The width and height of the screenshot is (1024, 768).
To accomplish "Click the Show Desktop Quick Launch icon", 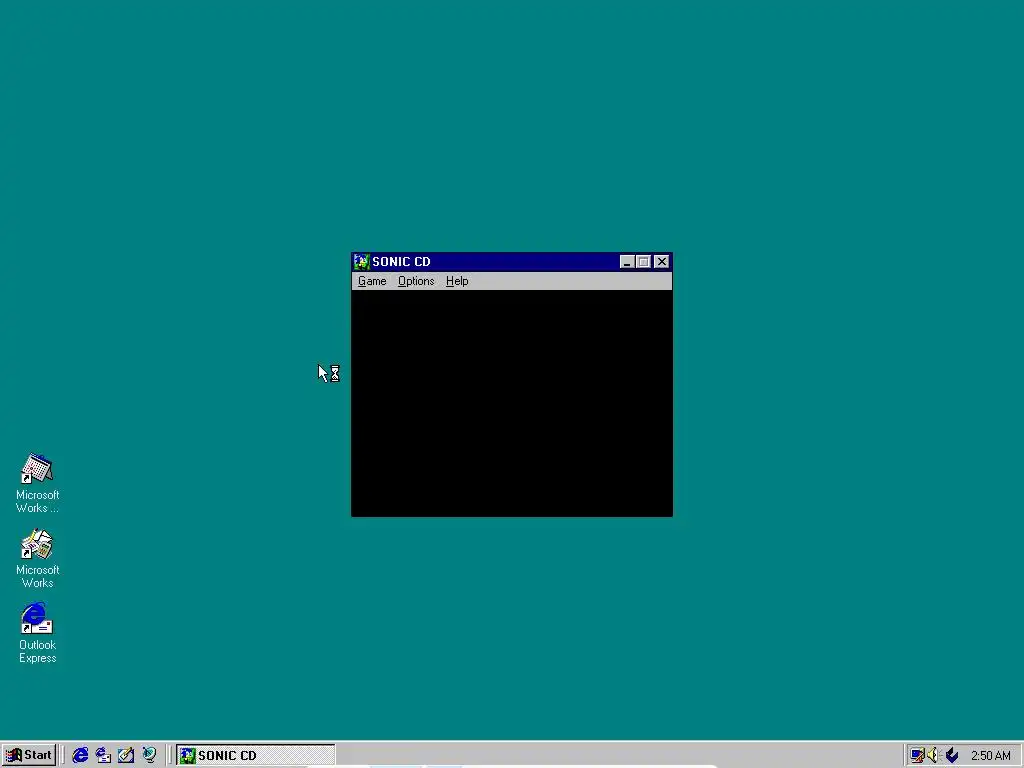I will click(126, 755).
